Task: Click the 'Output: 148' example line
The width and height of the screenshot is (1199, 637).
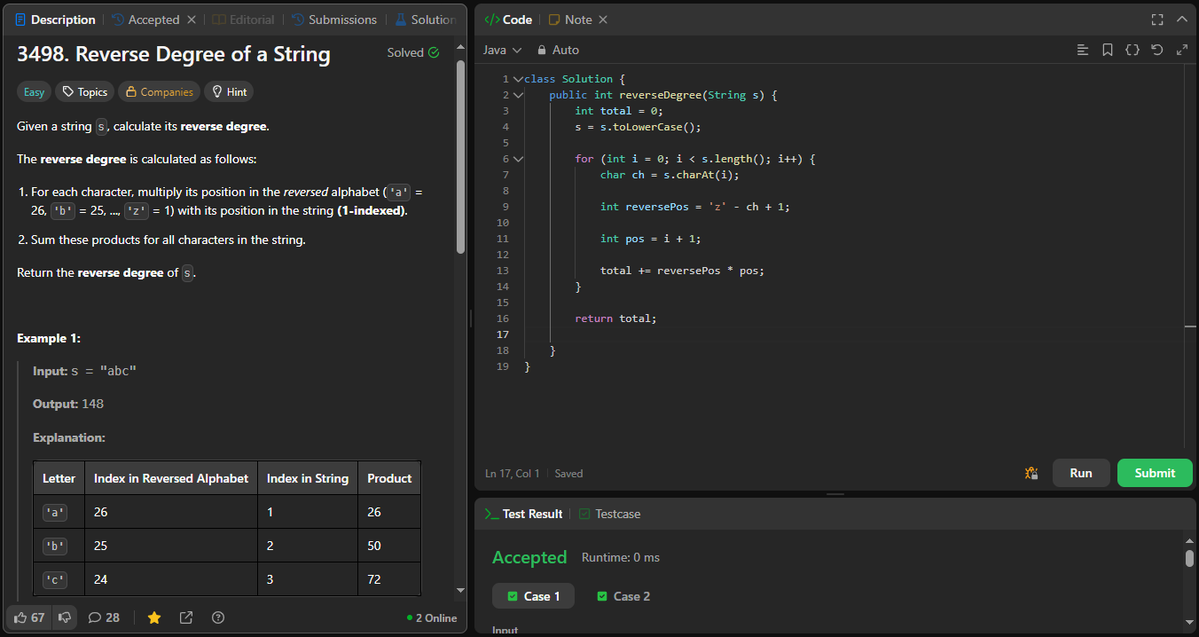Action: 68,404
